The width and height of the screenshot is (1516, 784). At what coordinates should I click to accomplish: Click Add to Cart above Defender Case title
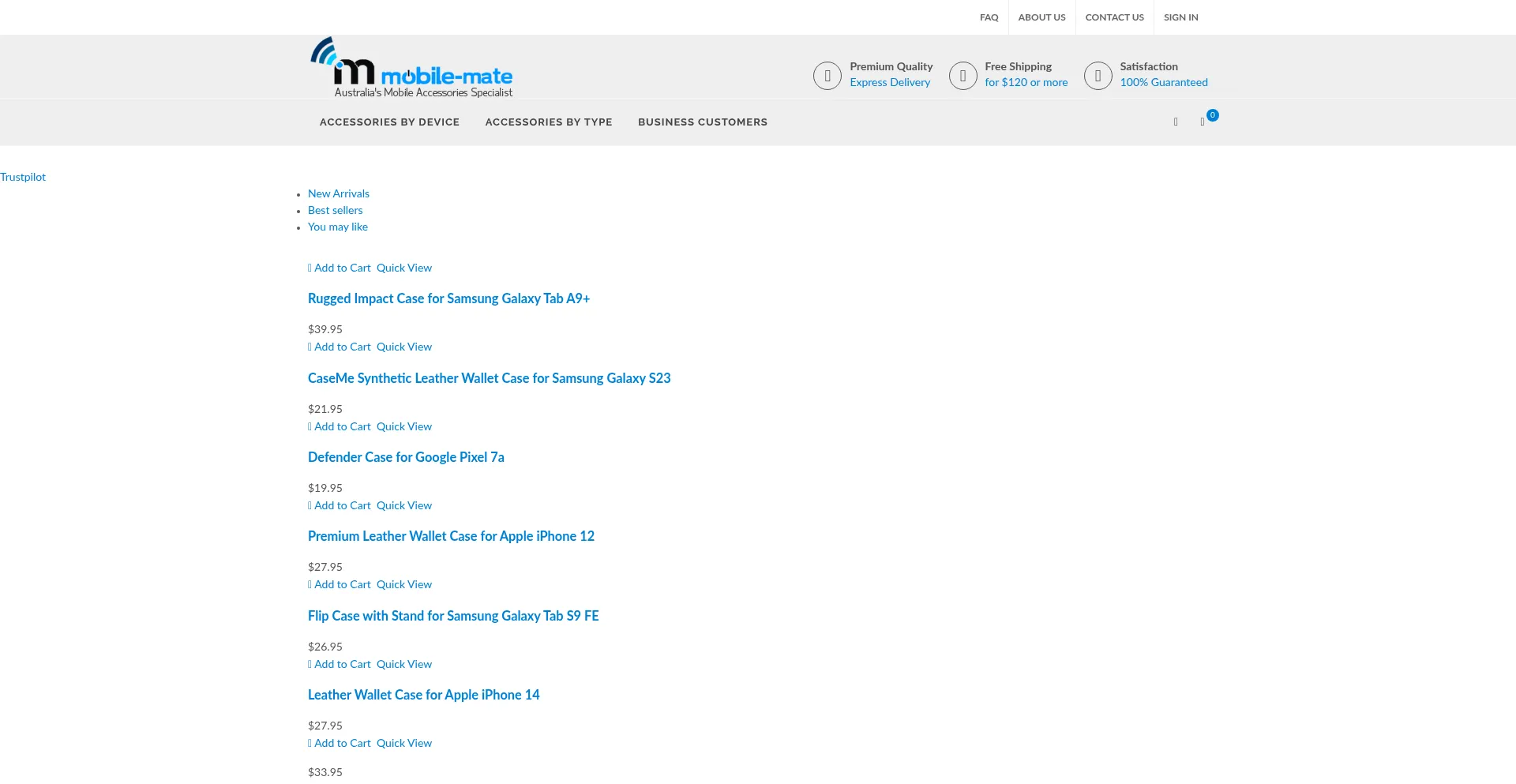tap(340, 426)
